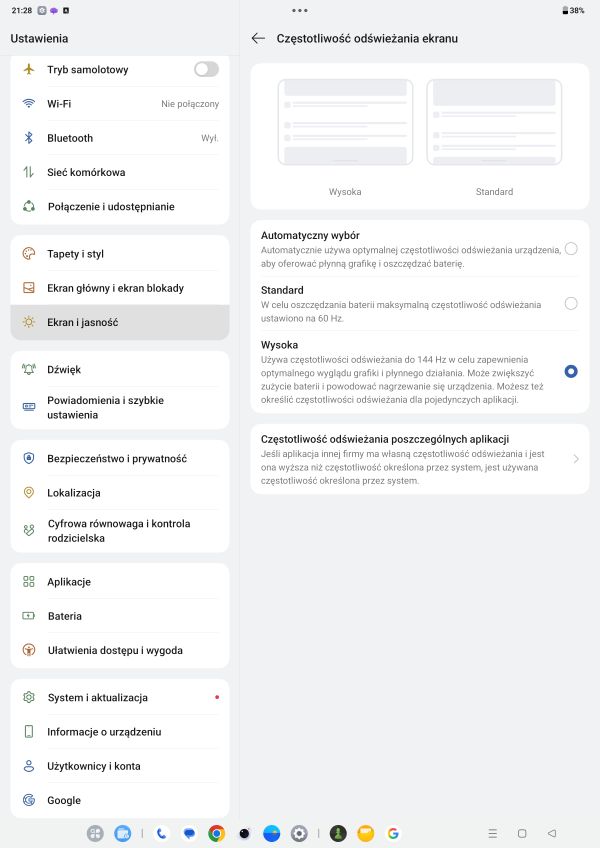Select Automatyczny wybór radio button
The image size is (600, 848).
[x=571, y=248]
